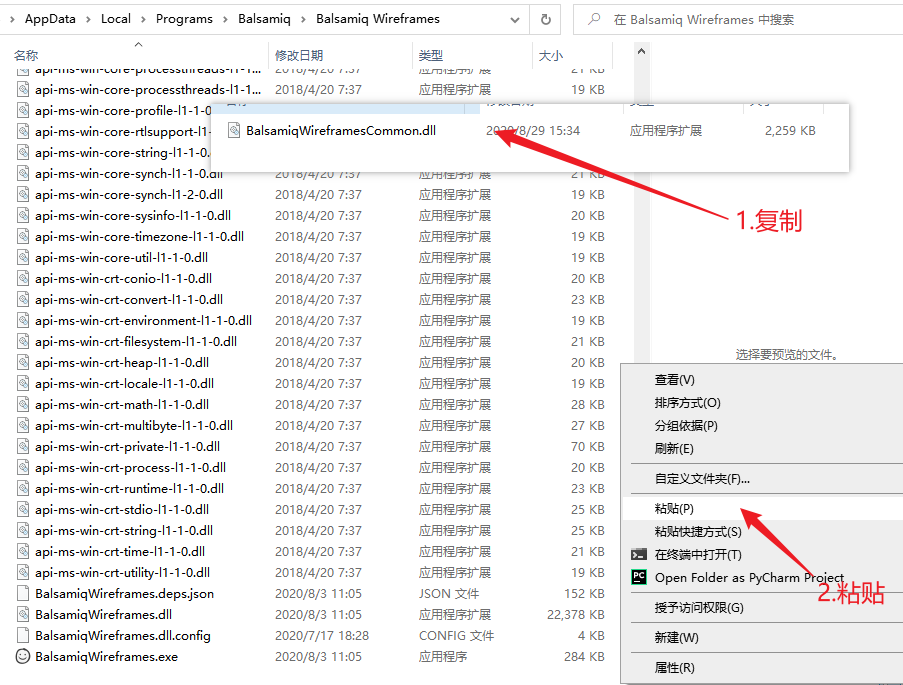
Task: Expand the chevron after Local
Action: pos(143,20)
